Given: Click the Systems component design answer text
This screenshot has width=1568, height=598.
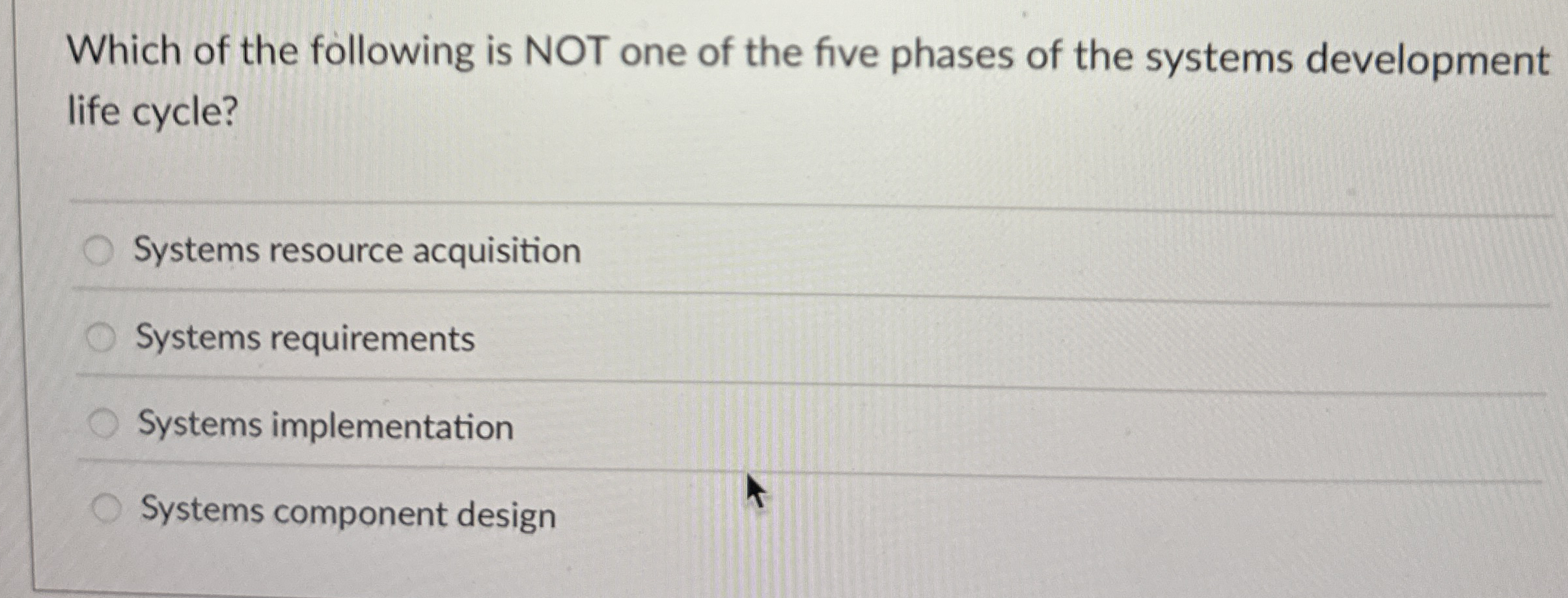Looking at the screenshot, I should tap(345, 515).
